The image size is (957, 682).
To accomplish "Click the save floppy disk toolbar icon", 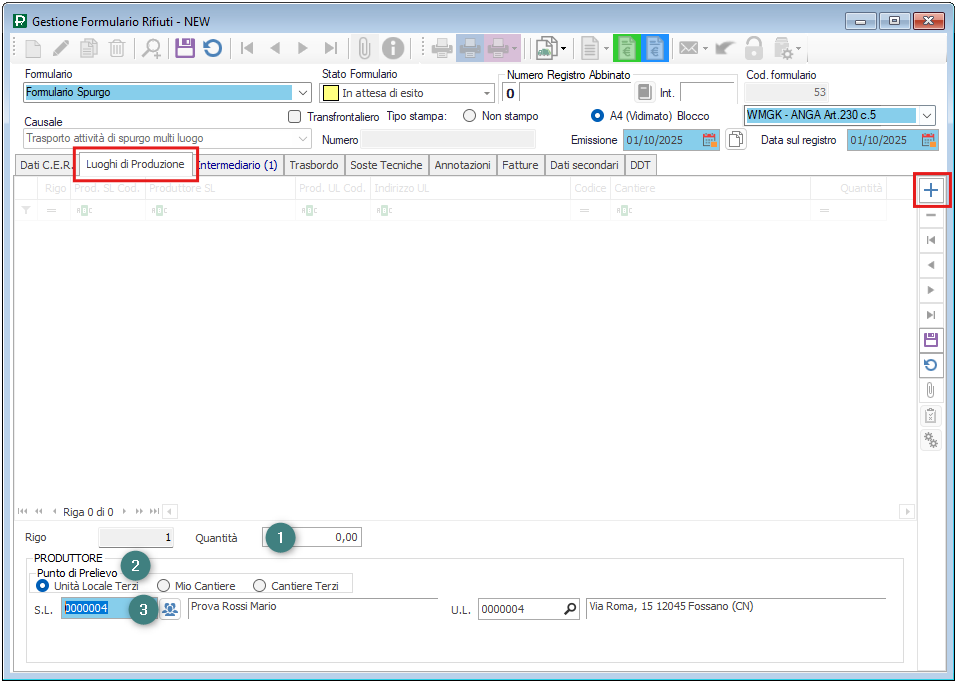I will 184,48.
